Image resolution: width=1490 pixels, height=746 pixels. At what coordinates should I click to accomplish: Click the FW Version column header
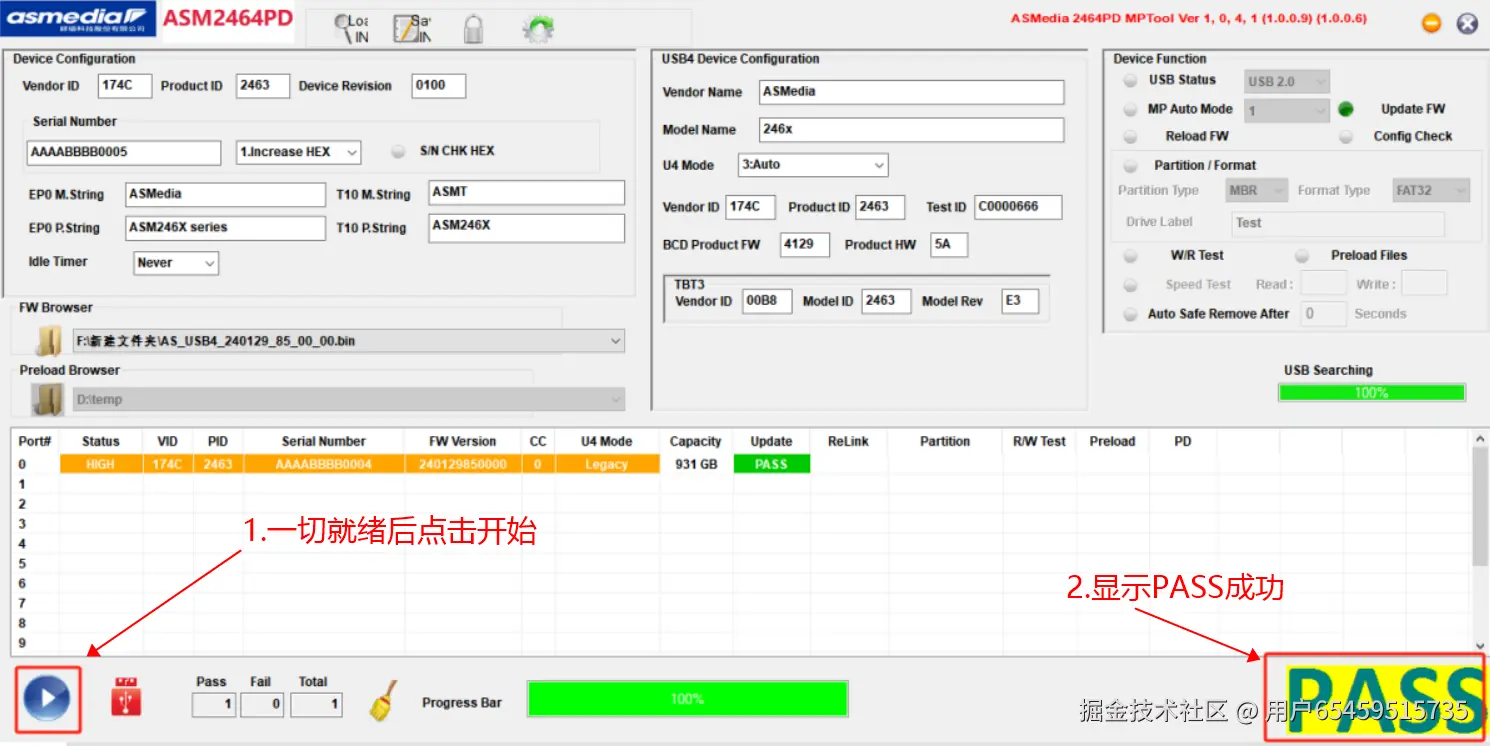462,441
